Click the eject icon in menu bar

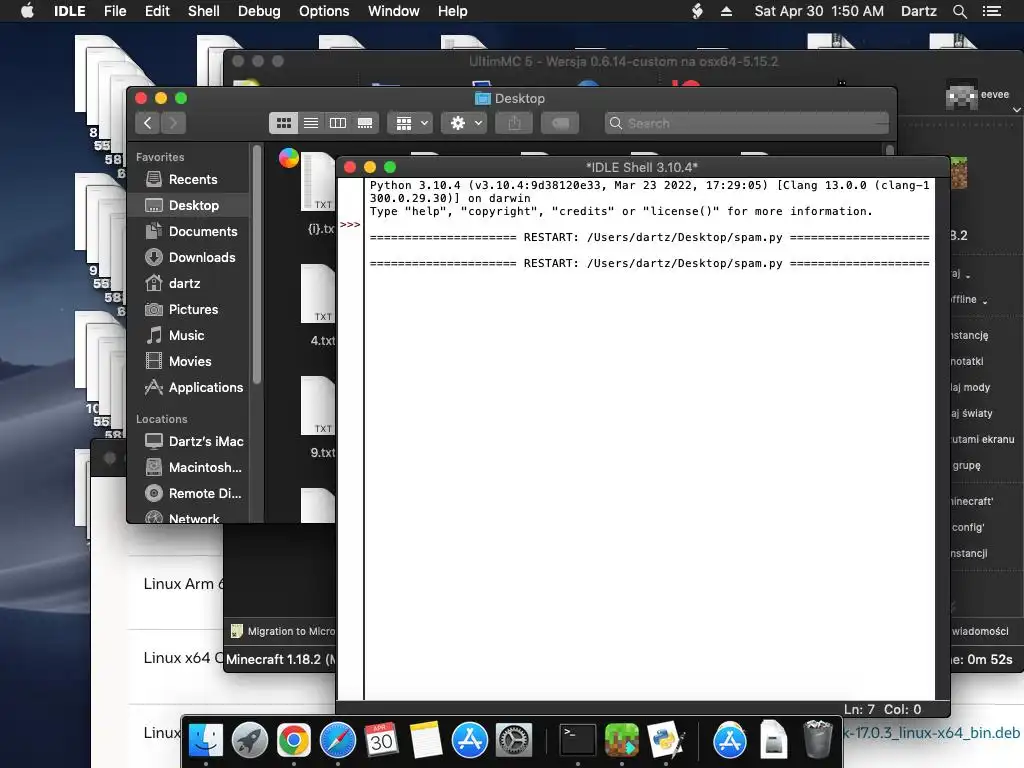726,11
